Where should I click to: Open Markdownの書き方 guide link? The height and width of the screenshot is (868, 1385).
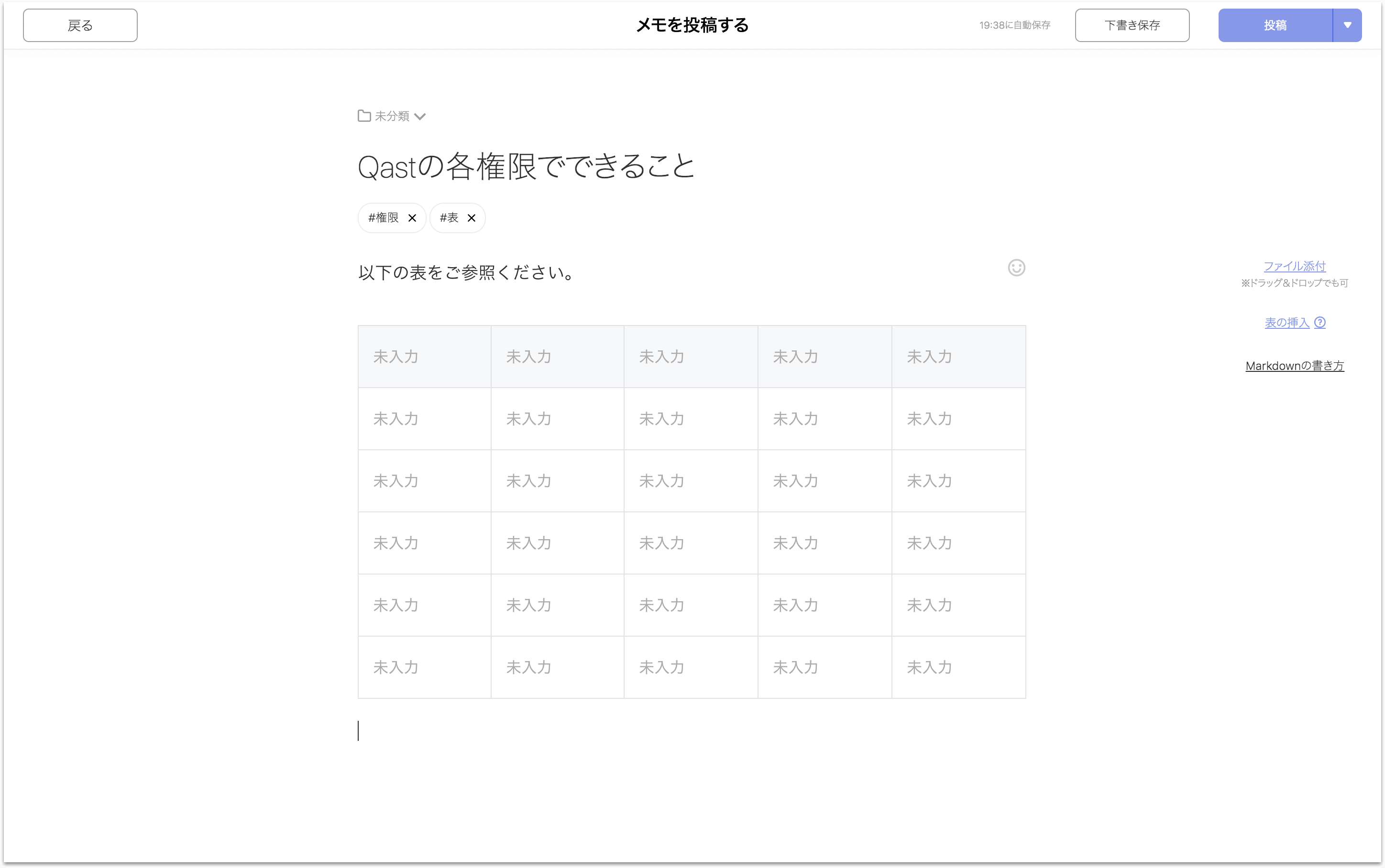[1294, 366]
